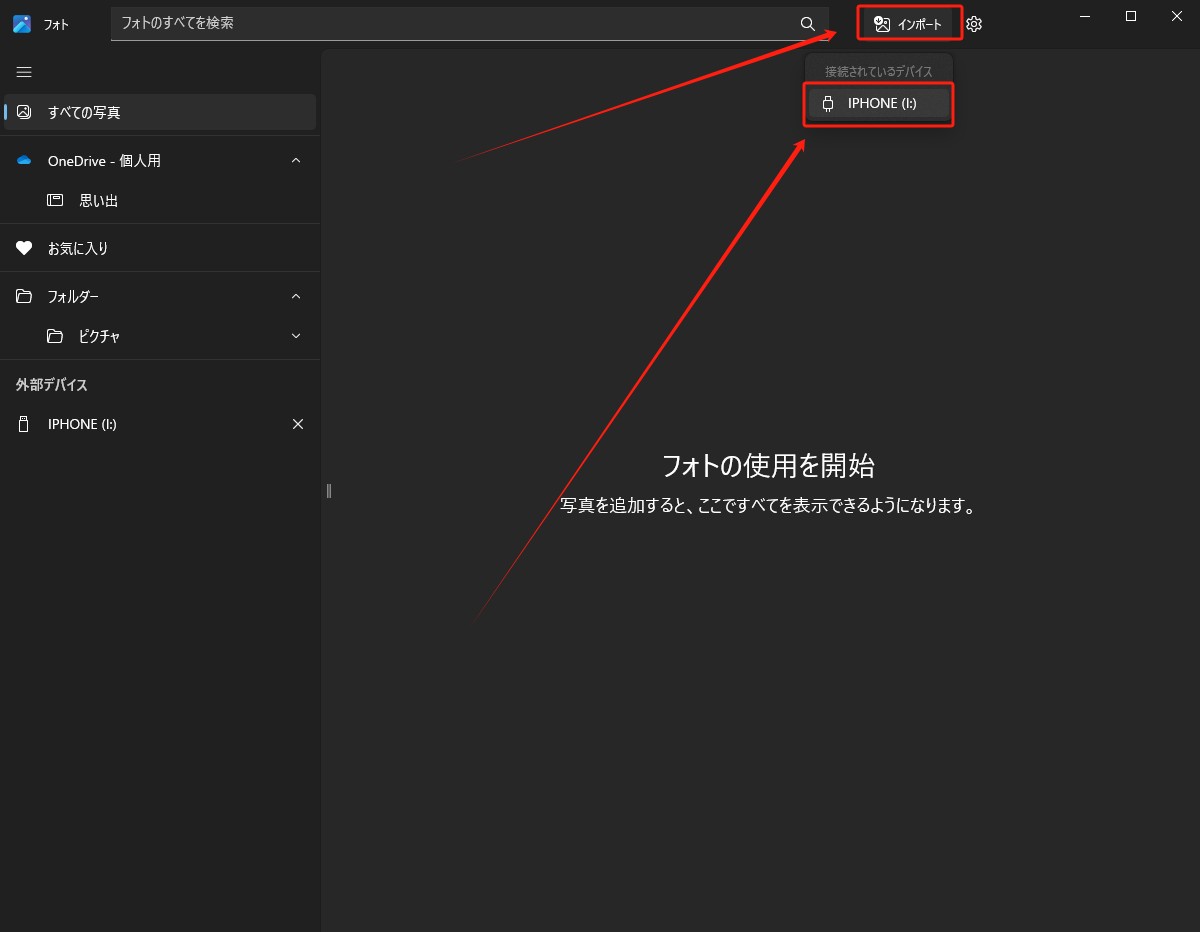
Task: Click the Import (インポート) button
Action: point(909,24)
